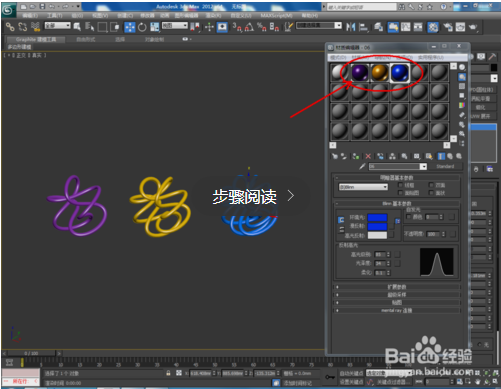The image size is (501, 389).
Task: Expand the 超级采样 rollout
Action: pos(397,295)
